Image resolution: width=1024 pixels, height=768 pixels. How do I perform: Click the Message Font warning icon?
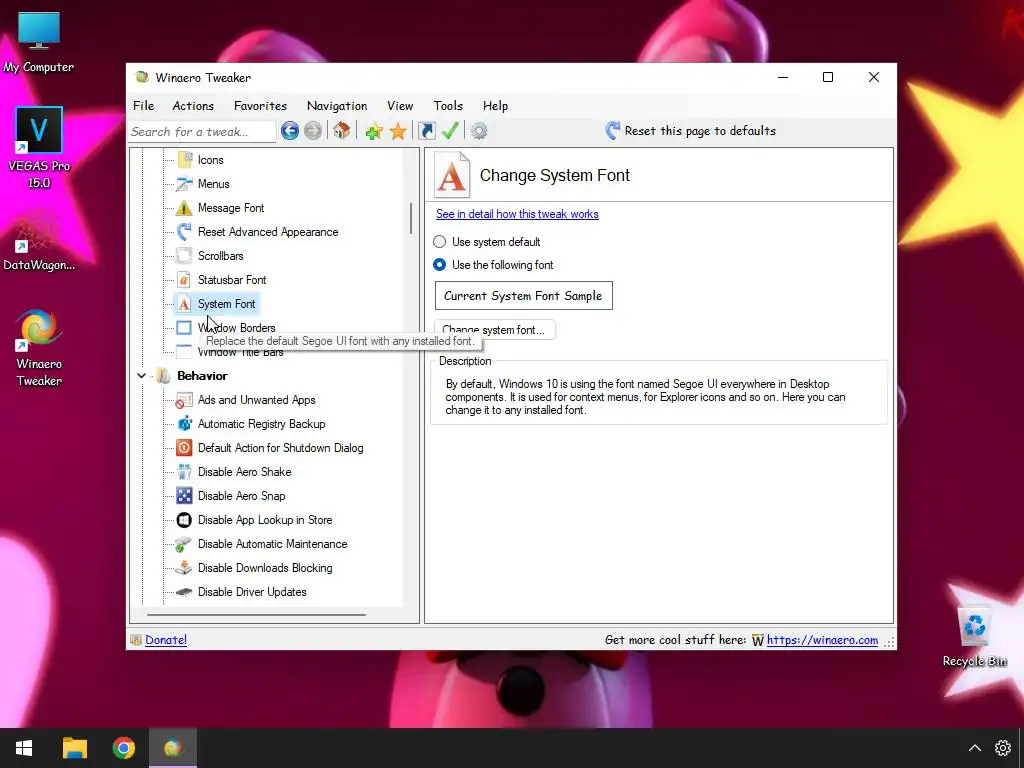click(x=185, y=208)
